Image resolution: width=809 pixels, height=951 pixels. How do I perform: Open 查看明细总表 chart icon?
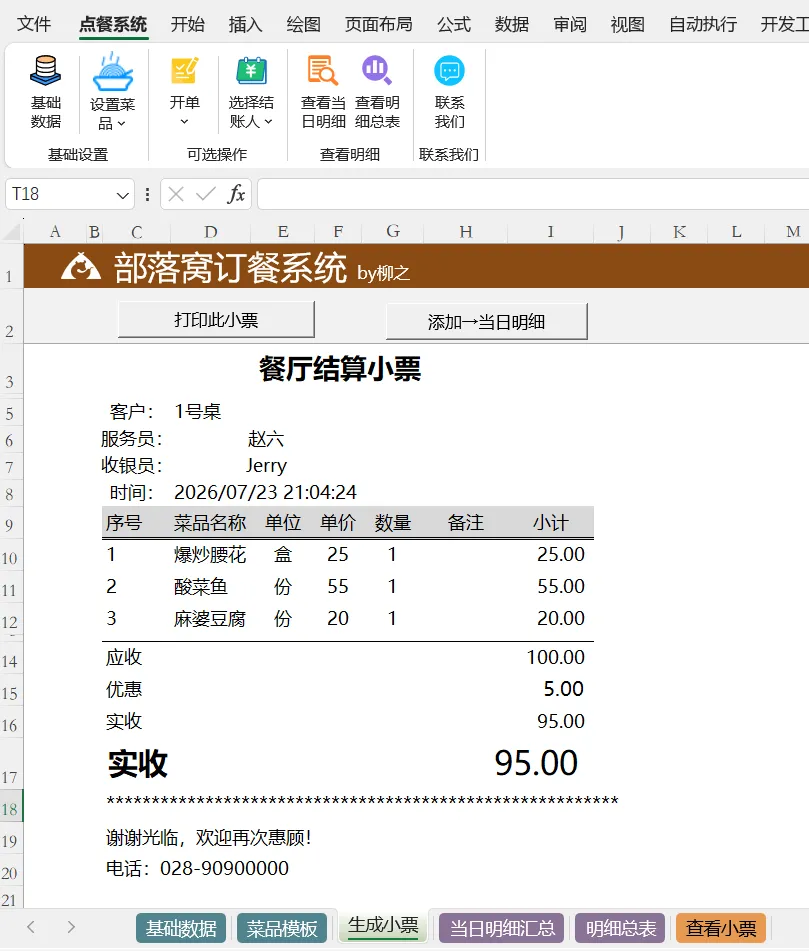(377, 70)
